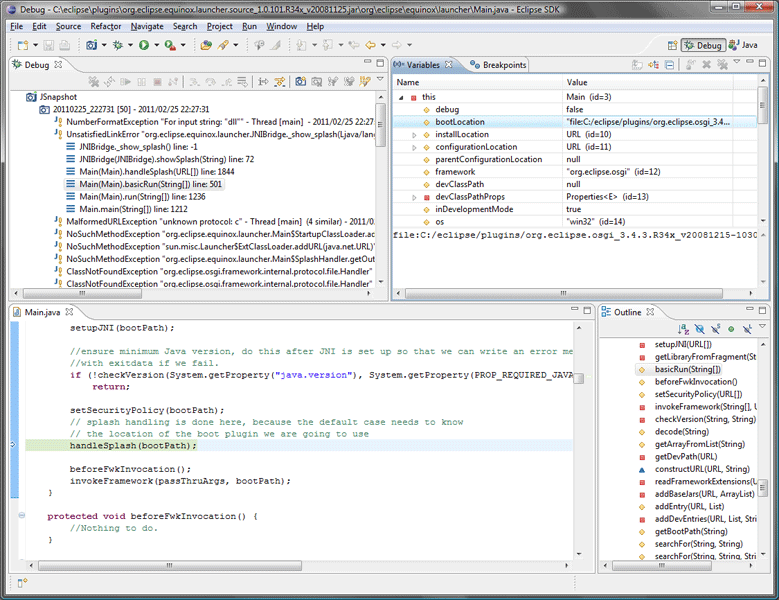779x600 pixels.
Task: Click the Name column header in Variables
Action: click(x=478, y=82)
